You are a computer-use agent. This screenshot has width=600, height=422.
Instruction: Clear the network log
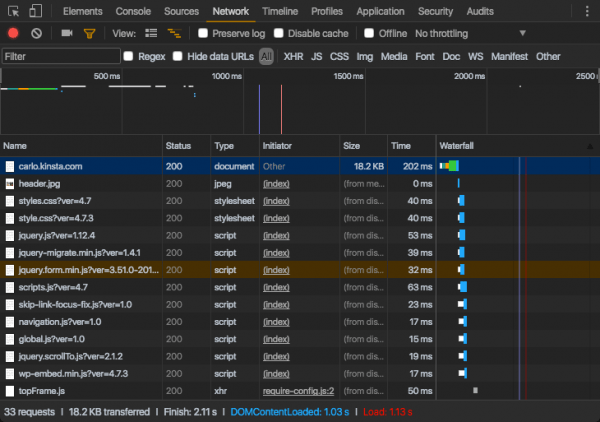coord(36,33)
